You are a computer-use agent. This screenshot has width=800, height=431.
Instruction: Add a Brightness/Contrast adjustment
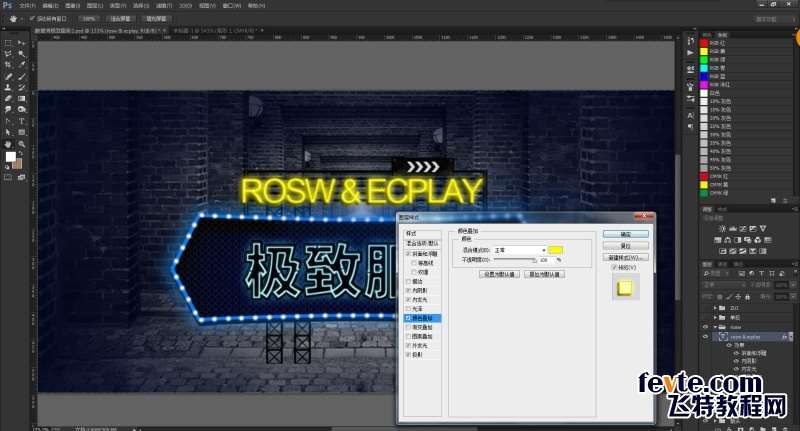[721, 229]
